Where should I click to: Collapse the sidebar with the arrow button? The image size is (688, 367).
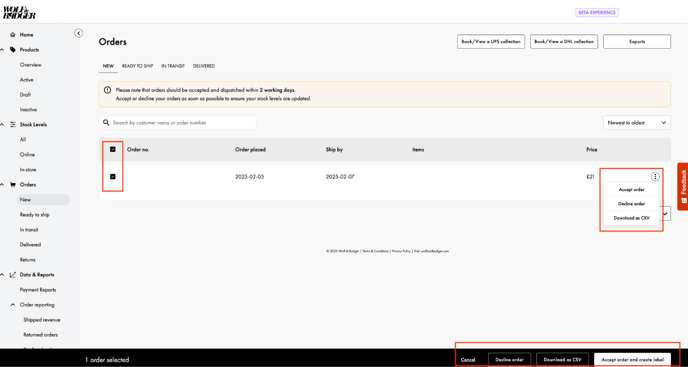(79, 33)
